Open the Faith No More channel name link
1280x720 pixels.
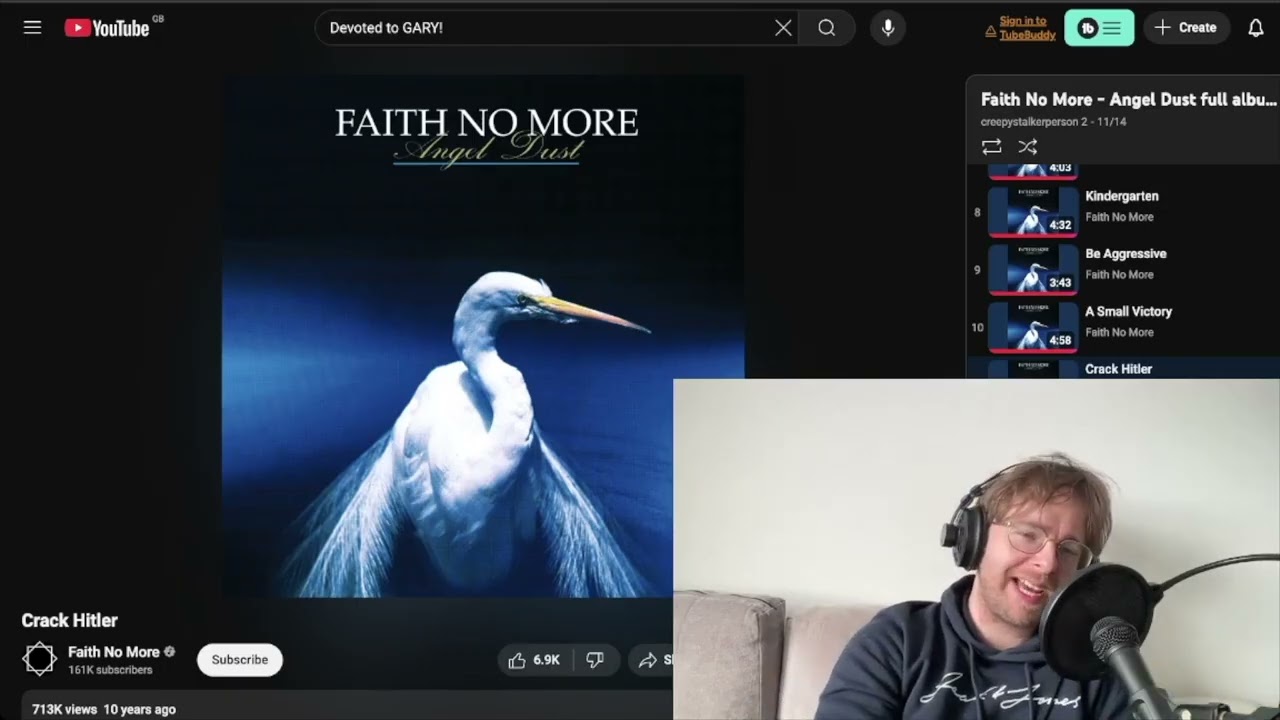[113, 652]
